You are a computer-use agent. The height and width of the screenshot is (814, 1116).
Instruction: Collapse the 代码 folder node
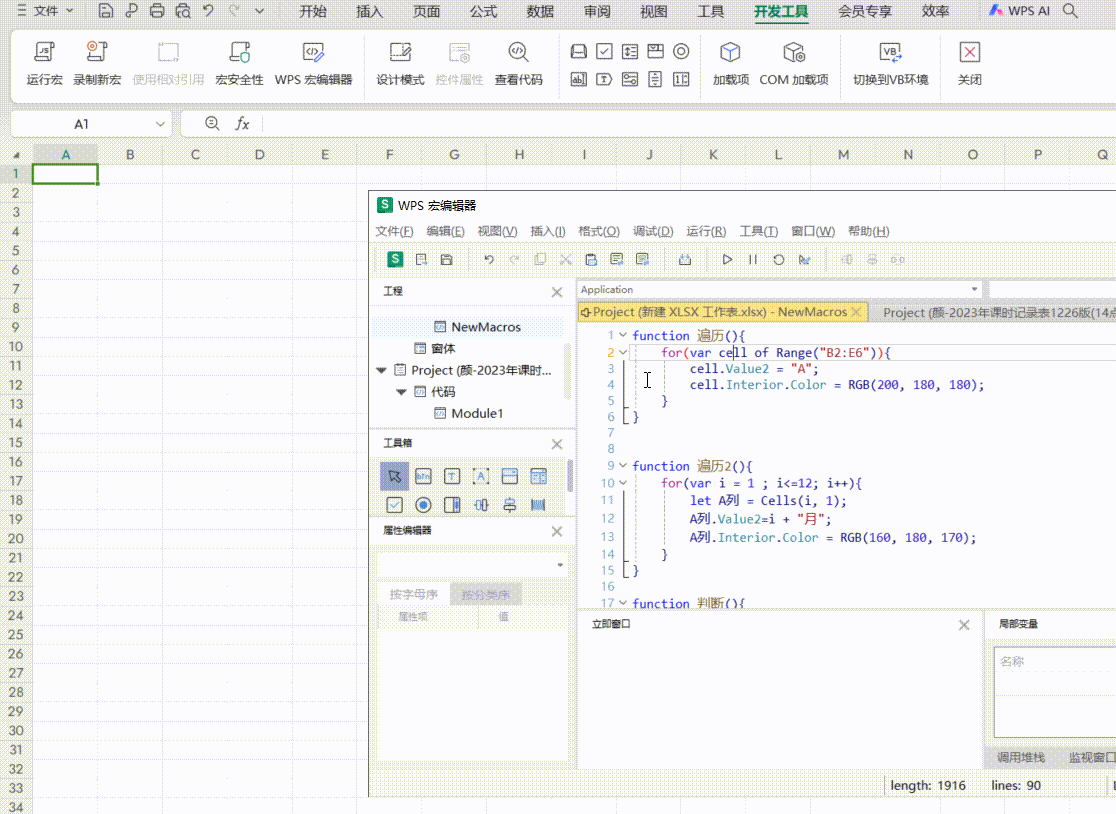(x=401, y=392)
